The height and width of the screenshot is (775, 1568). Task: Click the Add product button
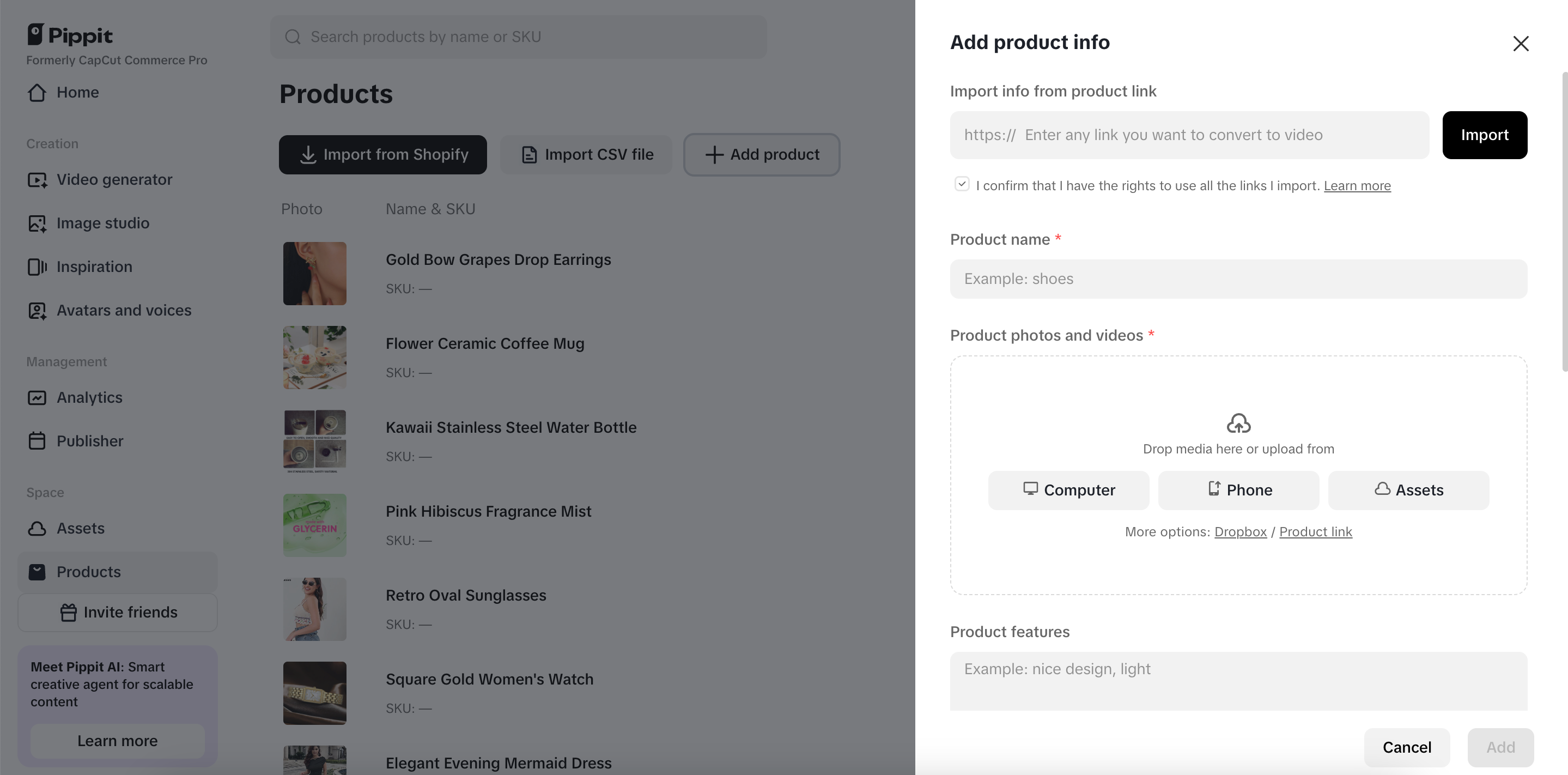pyautogui.click(x=762, y=155)
